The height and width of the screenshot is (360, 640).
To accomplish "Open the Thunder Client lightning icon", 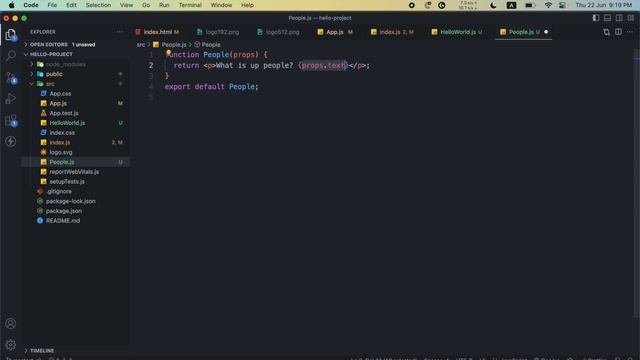I will point(11,142).
